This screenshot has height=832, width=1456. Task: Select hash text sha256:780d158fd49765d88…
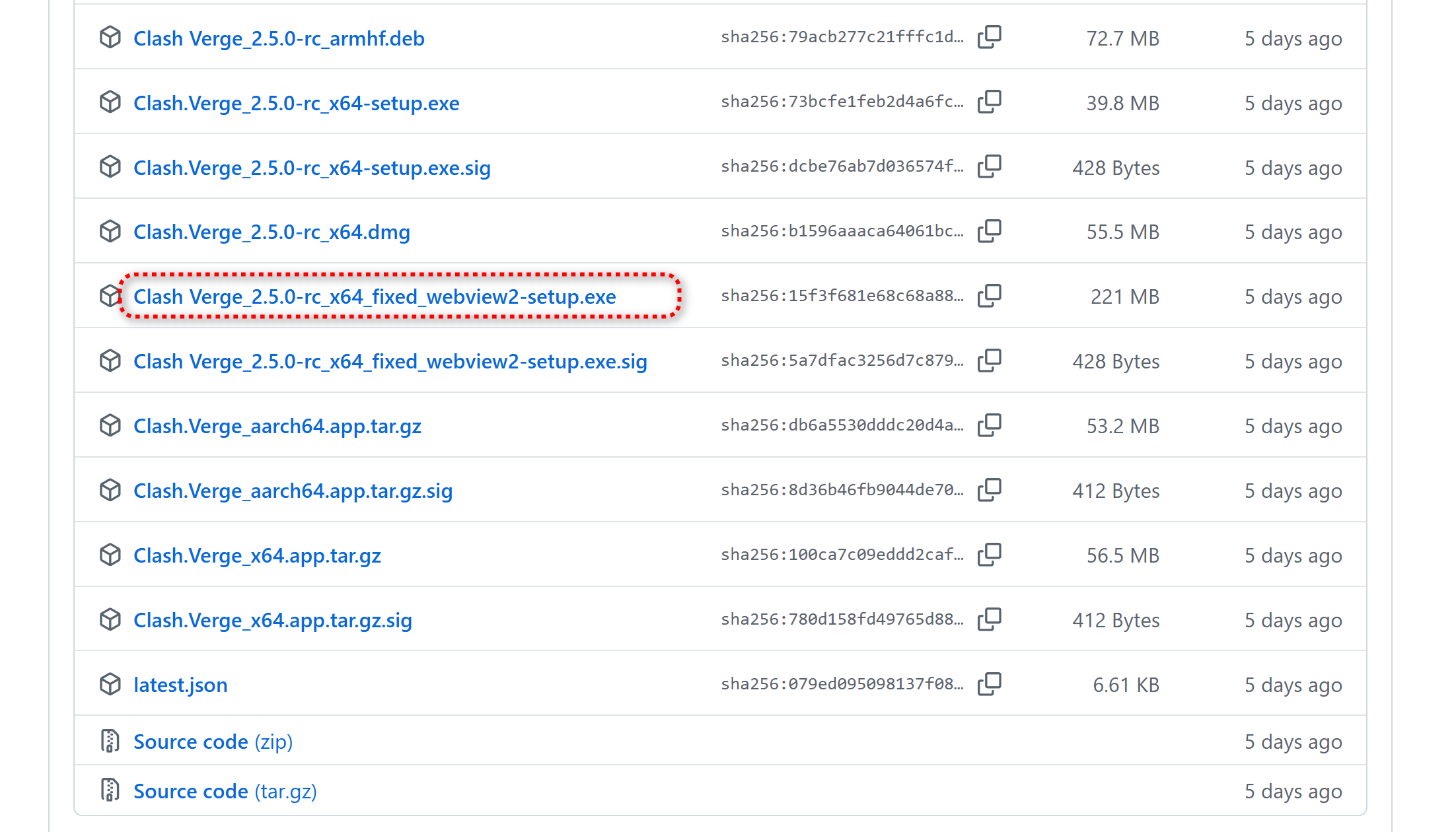pos(842,619)
